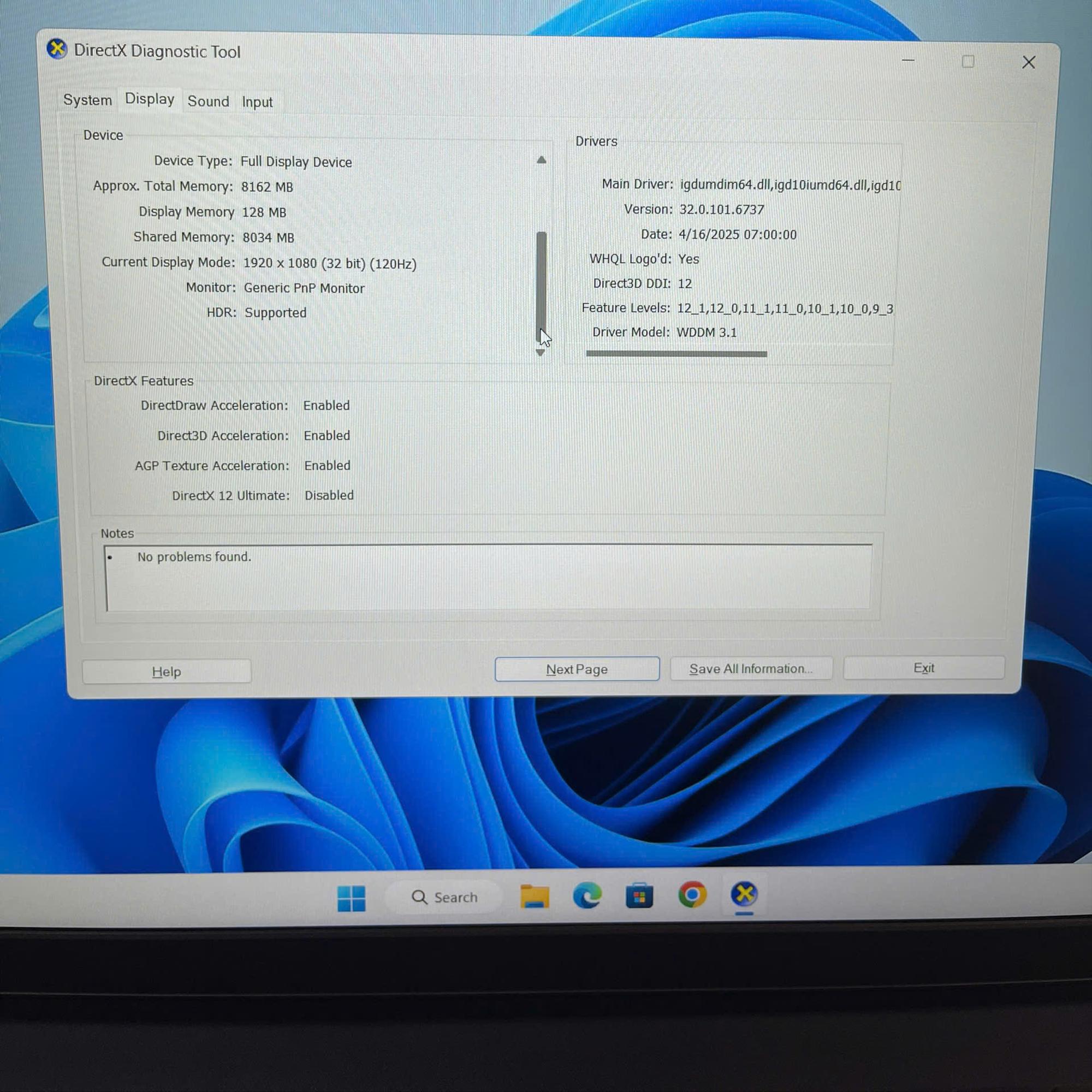Close the DirectX Diagnostic Tool window
Screen dimensions: 1092x1092
[x=1029, y=62]
